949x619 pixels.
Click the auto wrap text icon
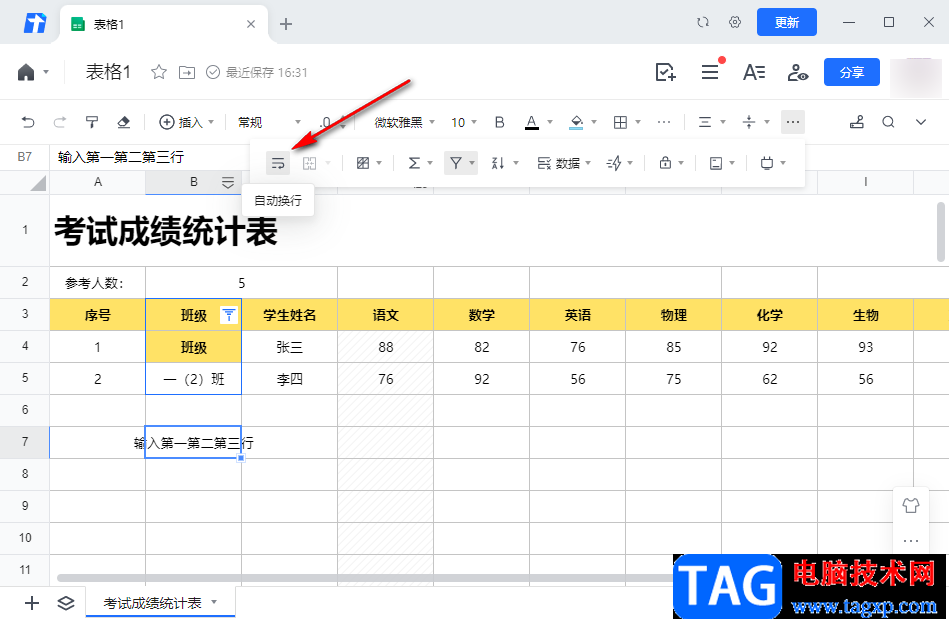click(278, 163)
